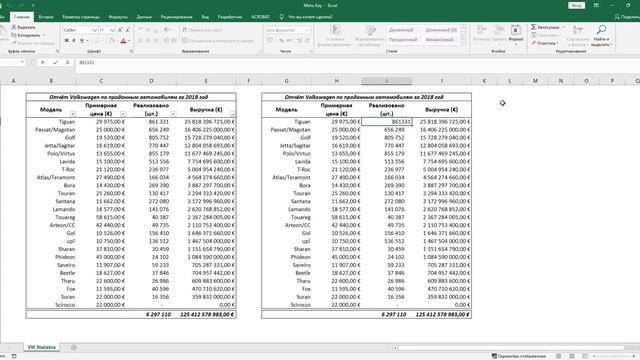Open the AutoSum dropdown arrow
The width and height of the screenshot is (640, 360).
pyautogui.click(x=564, y=27)
